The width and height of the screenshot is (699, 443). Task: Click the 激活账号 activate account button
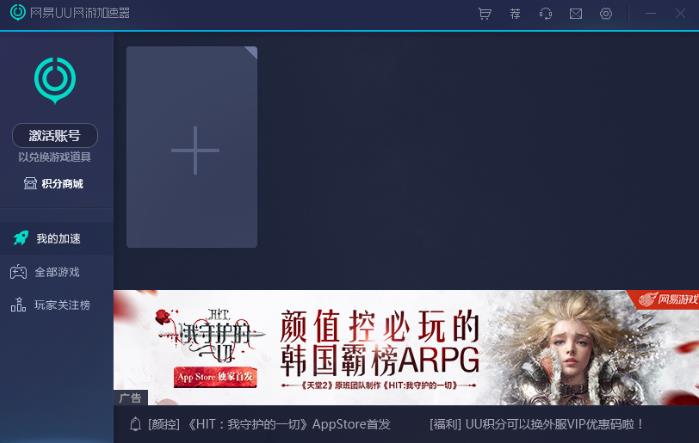point(55,136)
